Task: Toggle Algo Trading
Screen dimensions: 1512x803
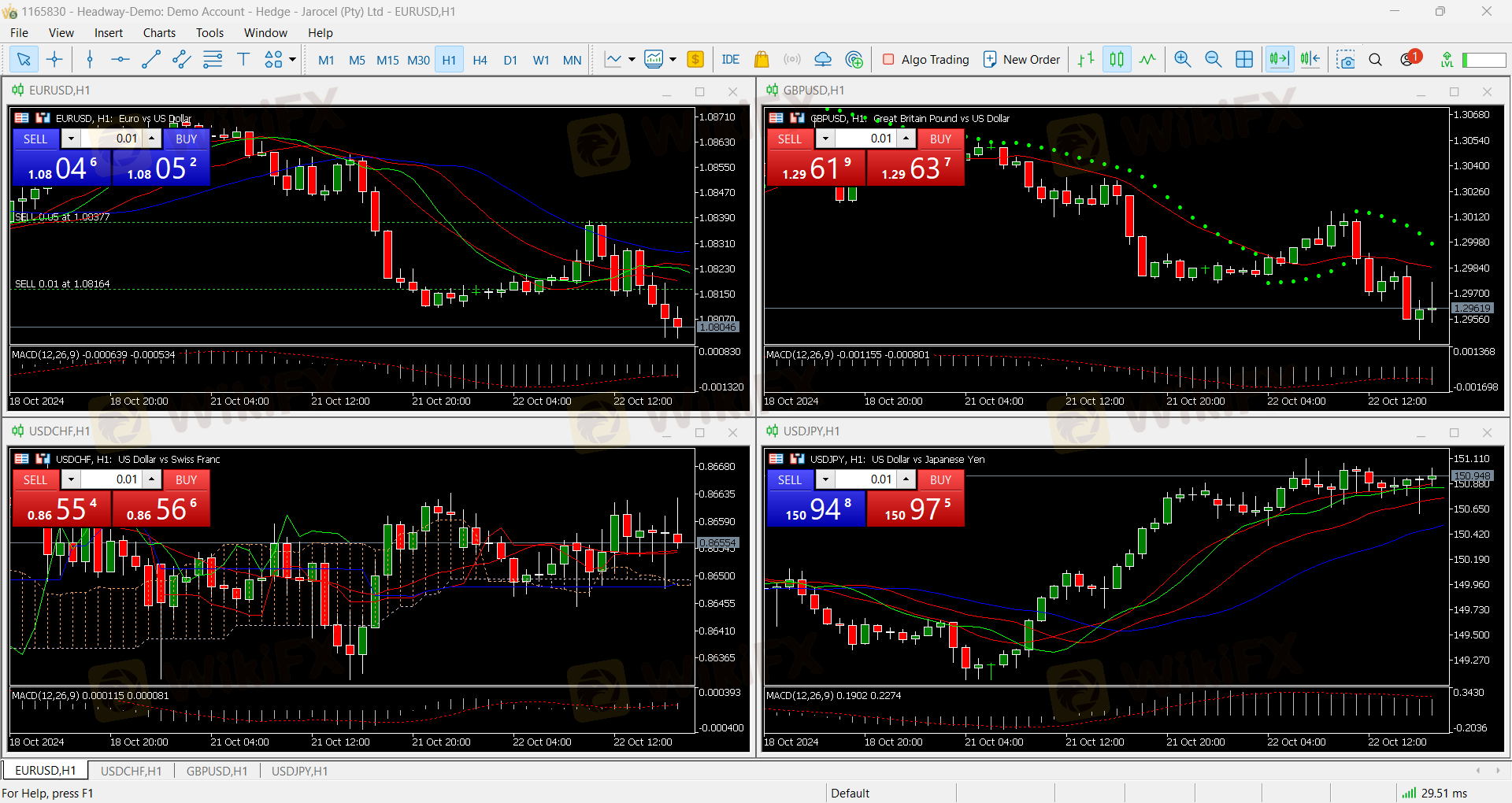Action: [926, 59]
